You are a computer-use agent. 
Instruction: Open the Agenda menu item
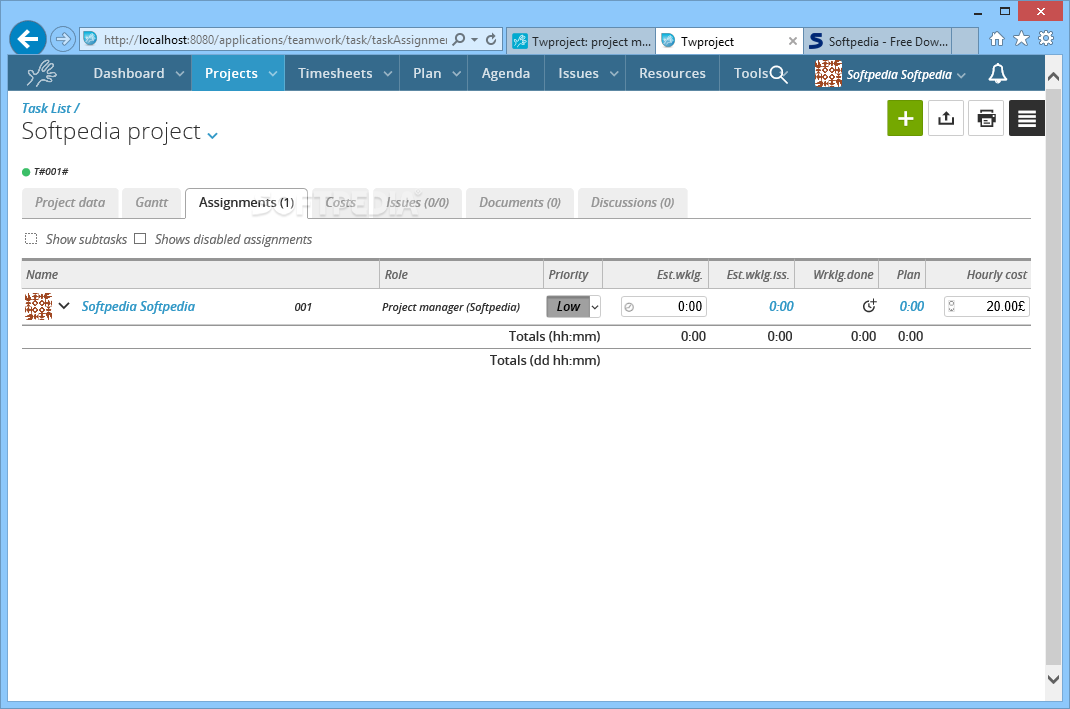click(x=506, y=73)
